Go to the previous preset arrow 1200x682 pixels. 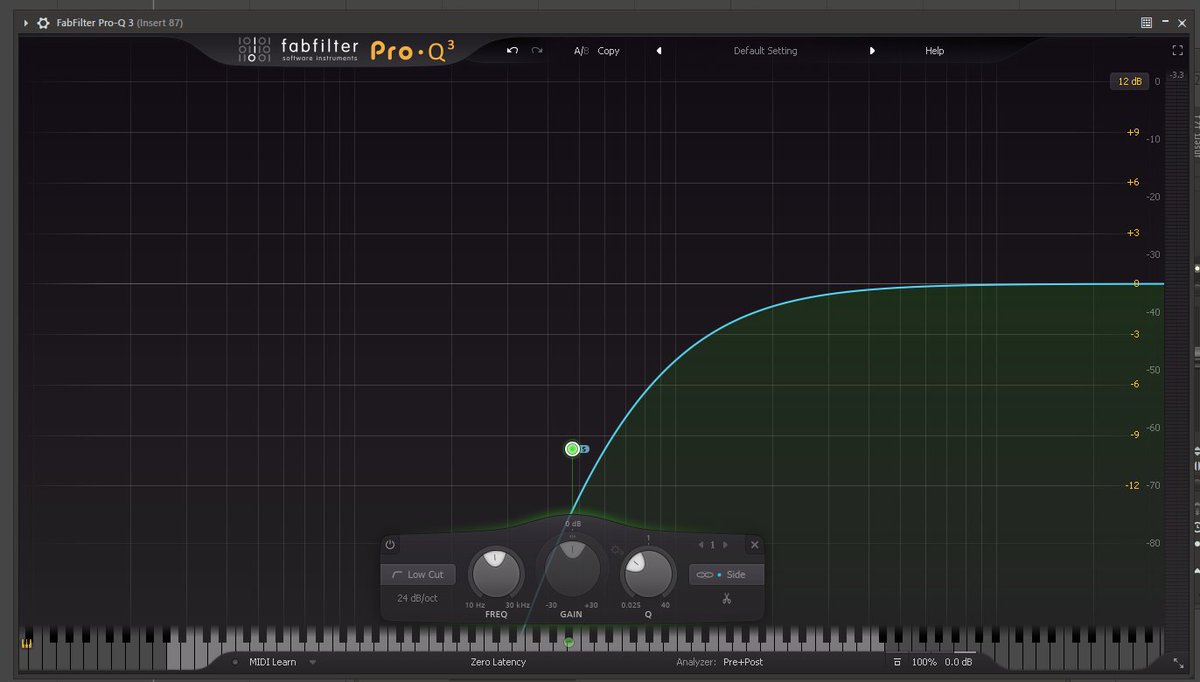pos(658,51)
